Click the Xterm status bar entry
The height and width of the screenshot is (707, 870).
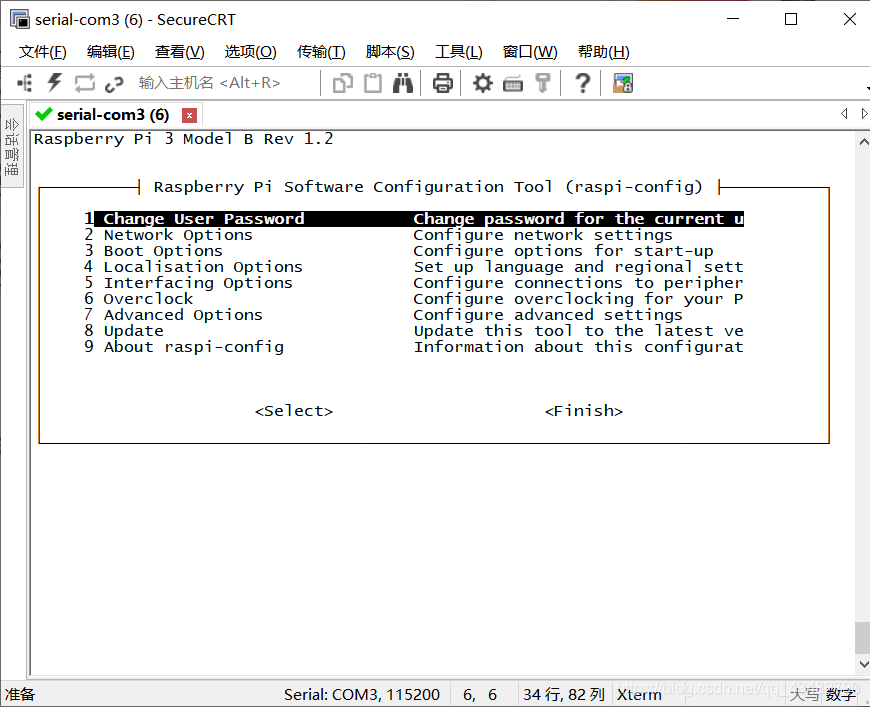pyautogui.click(x=639, y=695)
